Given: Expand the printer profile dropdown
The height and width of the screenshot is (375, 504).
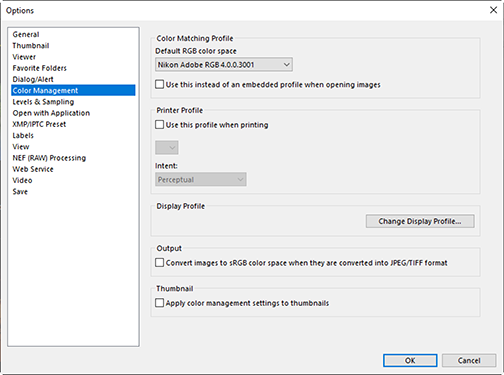Looking at the screenshot, I should pos(167,147).
